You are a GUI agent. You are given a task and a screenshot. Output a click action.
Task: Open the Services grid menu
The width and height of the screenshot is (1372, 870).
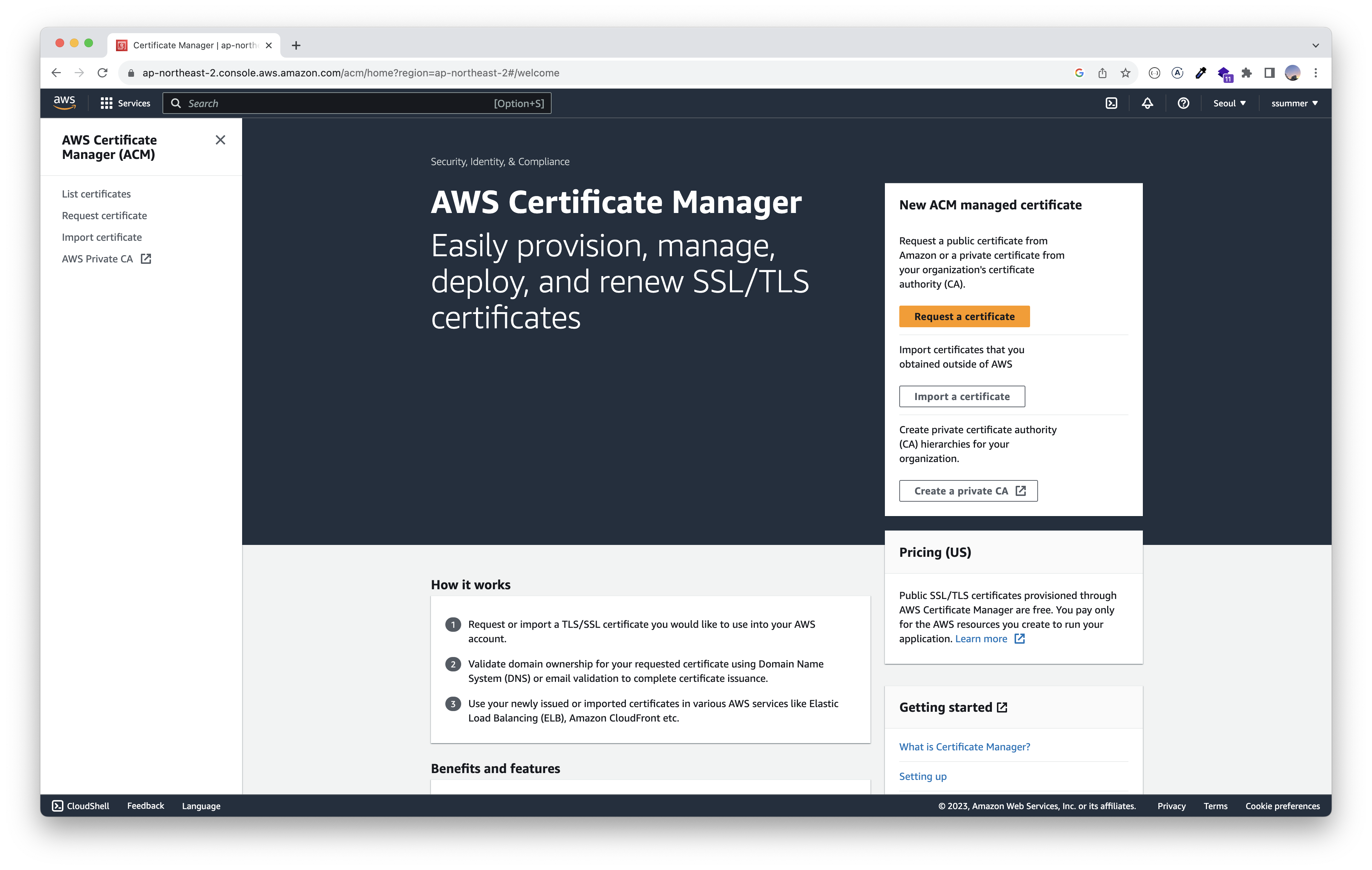point(125,103)
